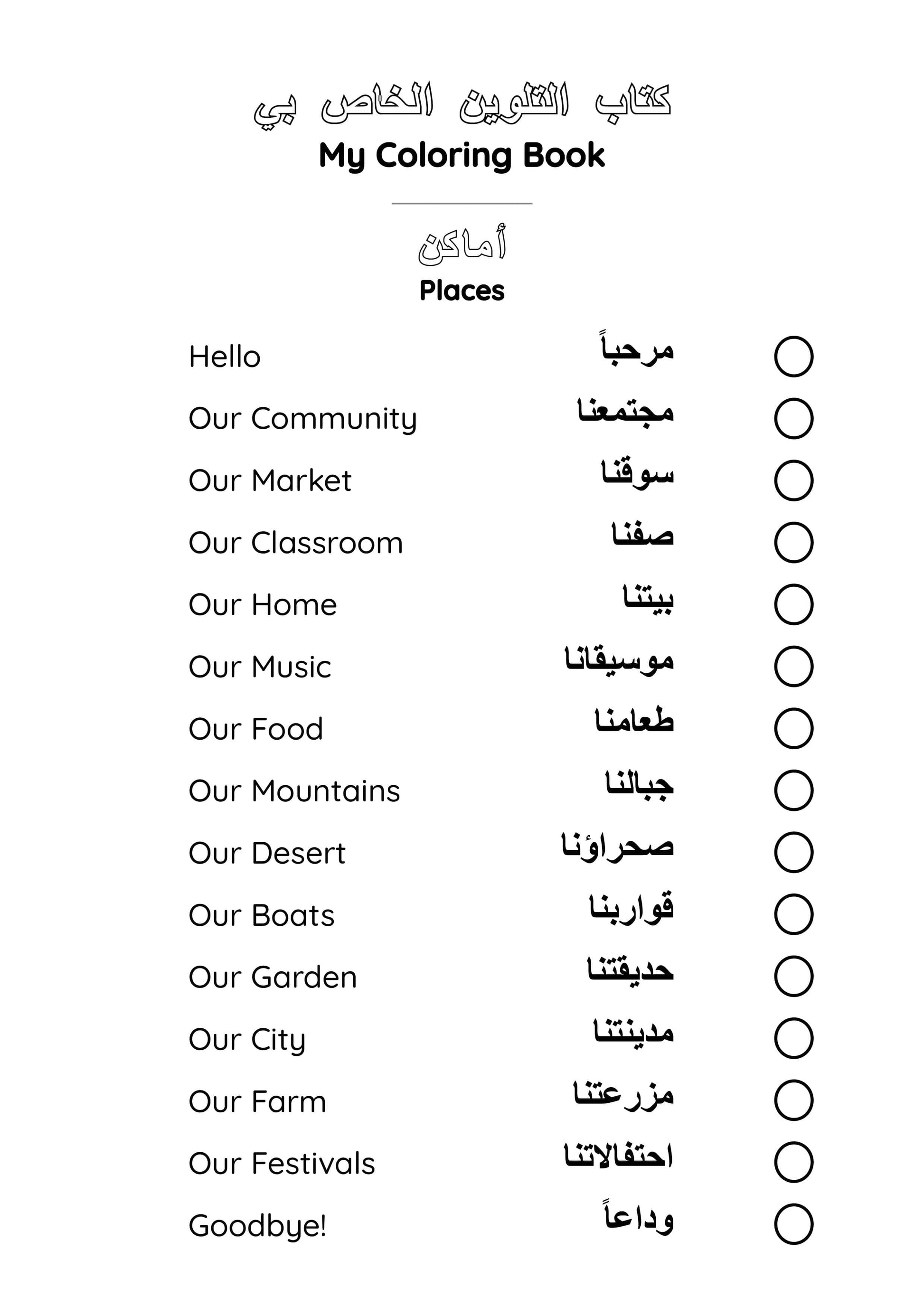This screenshot has width=924, height=1307.
Task: Check the circle next to Hello
Action: [x=793, y=357]
